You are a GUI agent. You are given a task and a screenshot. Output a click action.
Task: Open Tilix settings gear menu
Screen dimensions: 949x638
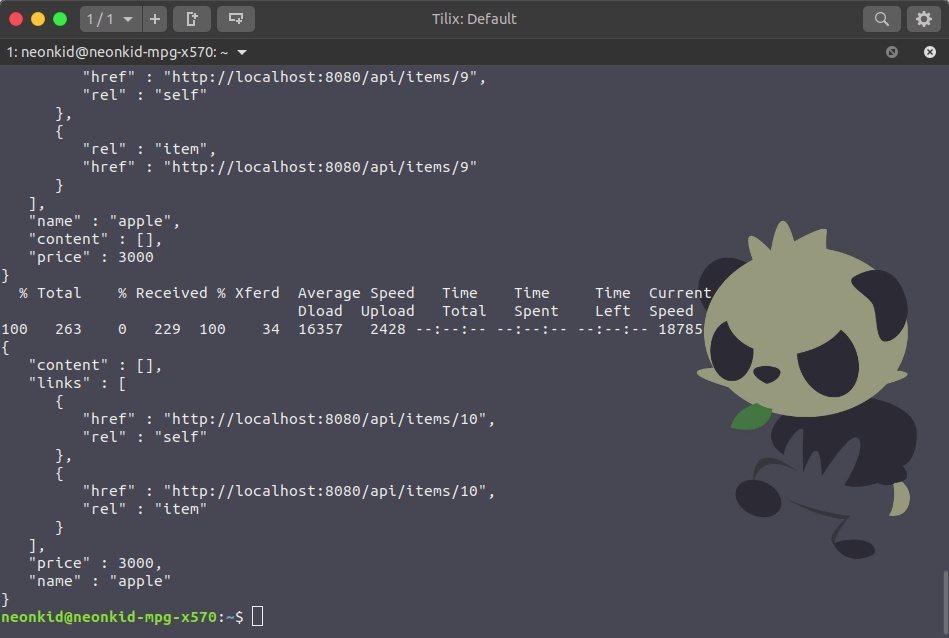pos(924,19)
